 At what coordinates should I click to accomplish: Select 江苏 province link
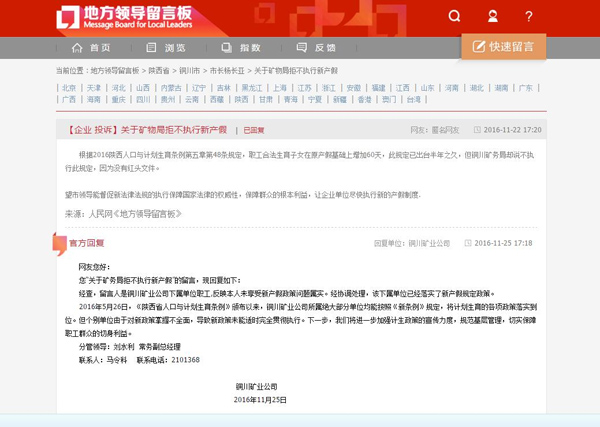point(305,88)
